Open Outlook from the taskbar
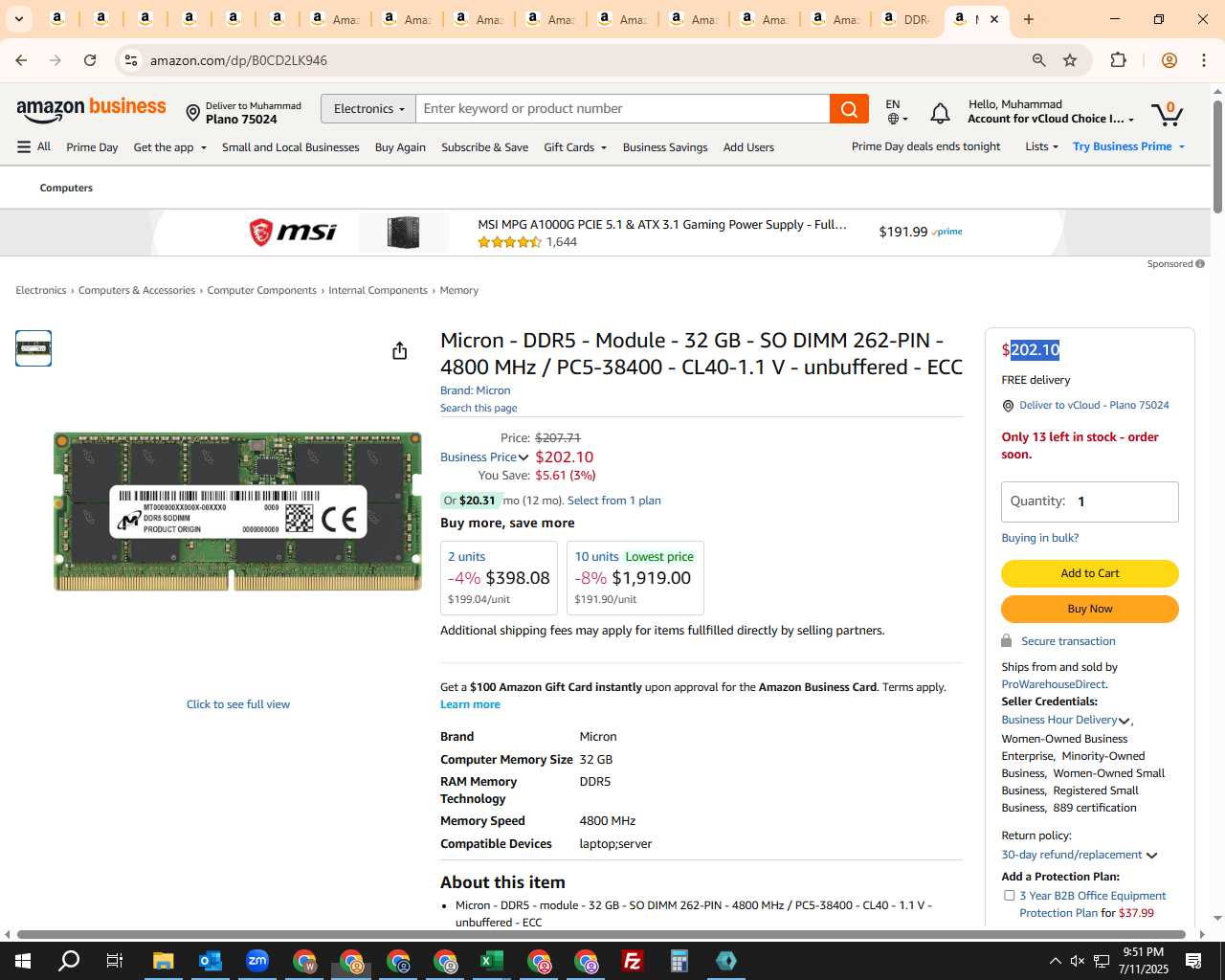This screenshot has width=1225, height=980. coord(210,961)
